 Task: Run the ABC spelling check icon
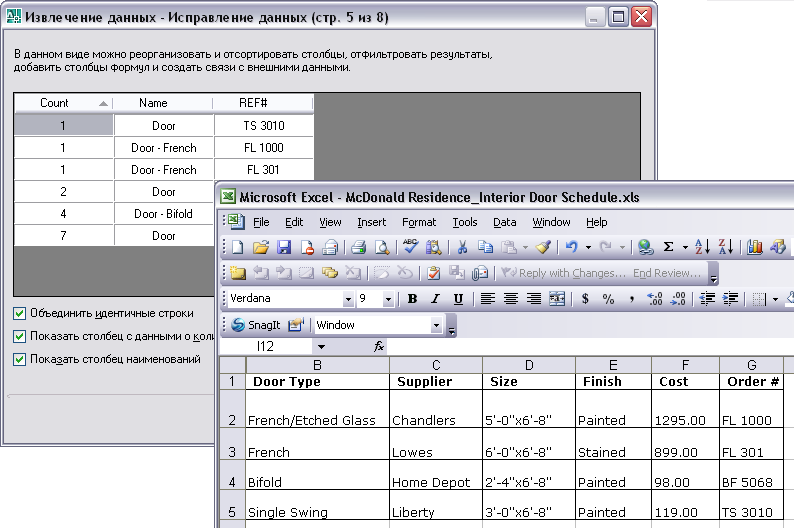pyautogui.click(x=410, y=247)
